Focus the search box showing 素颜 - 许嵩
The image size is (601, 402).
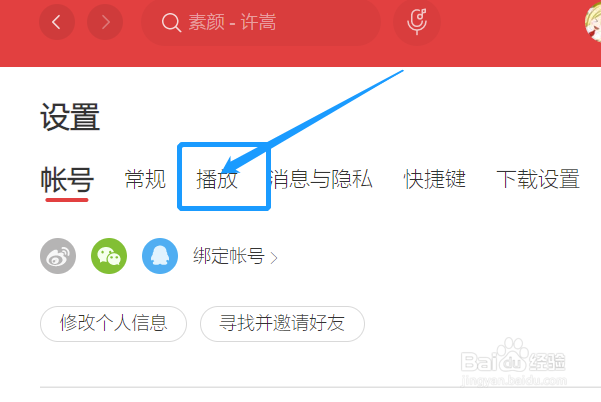click(x=261, y=22)
